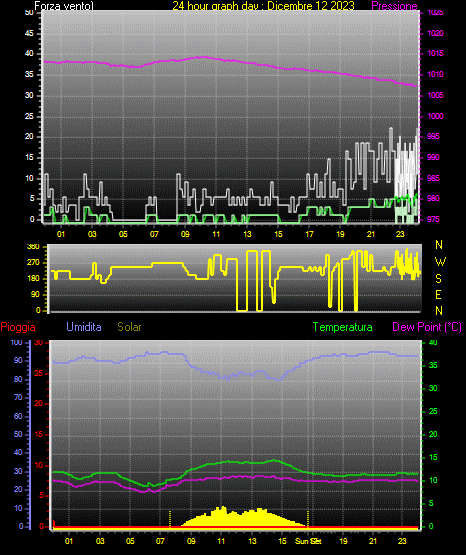This screenshot has width=466, height=555.
Task: Click the 980 pressure axis value
Action: (x=433, y=199)
